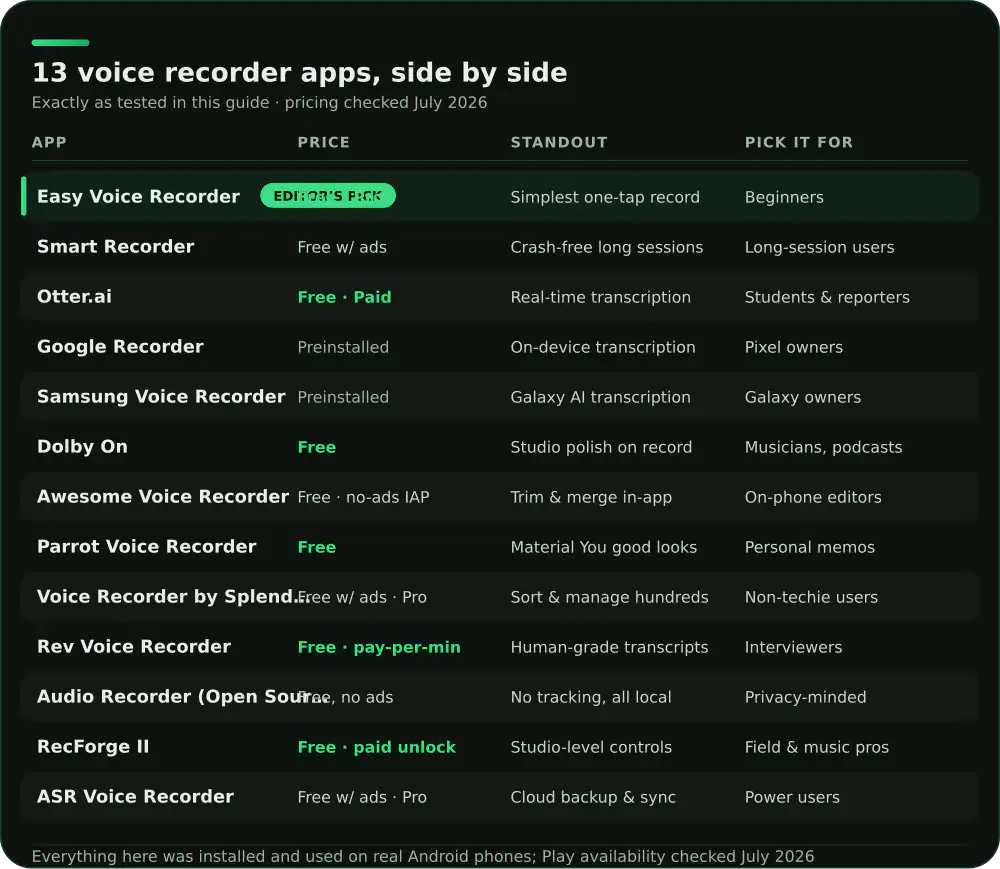Select the Smart Recorder app name

point(115,247)
